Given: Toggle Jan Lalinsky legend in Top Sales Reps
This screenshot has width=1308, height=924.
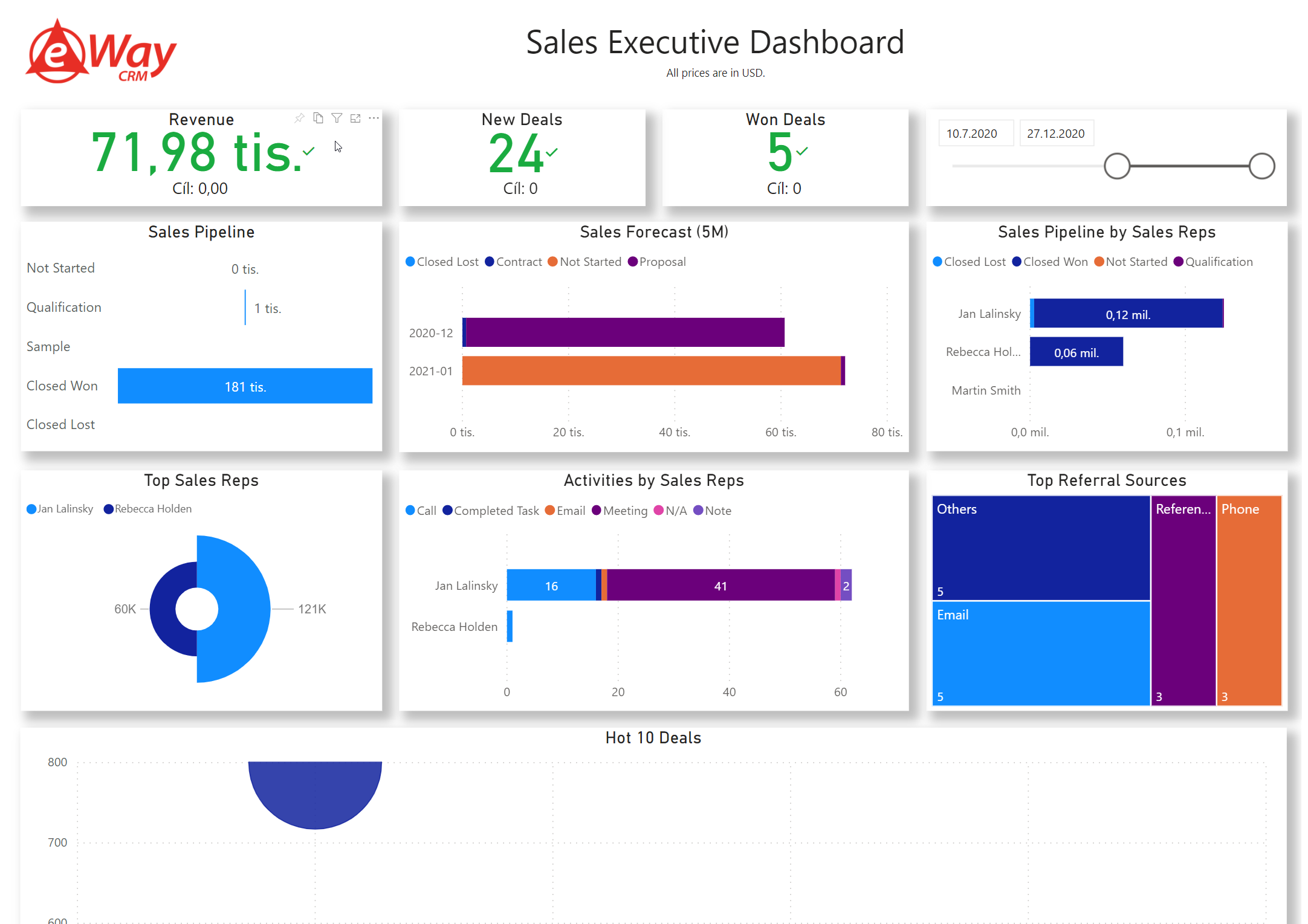Looking at the screenshot, I should click(x=60, y=509).
